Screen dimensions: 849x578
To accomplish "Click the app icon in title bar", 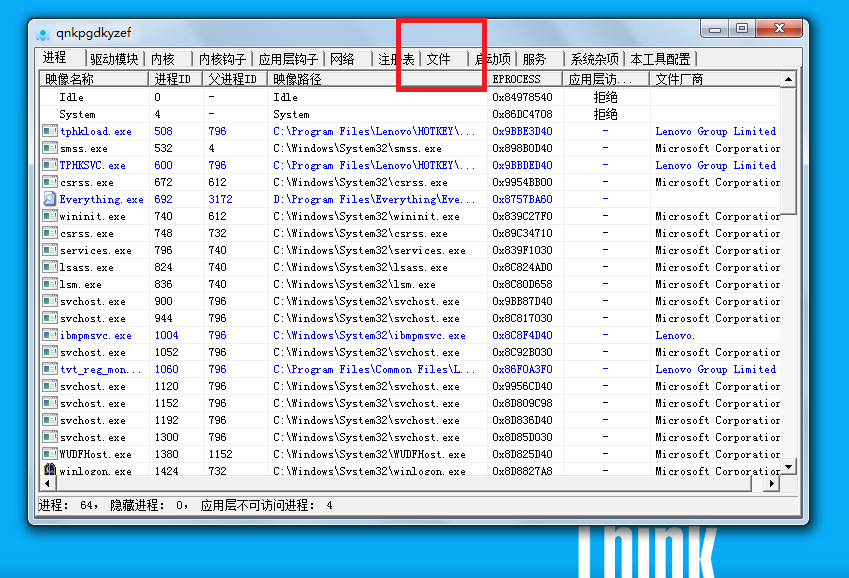I will (x=43, y=34).
